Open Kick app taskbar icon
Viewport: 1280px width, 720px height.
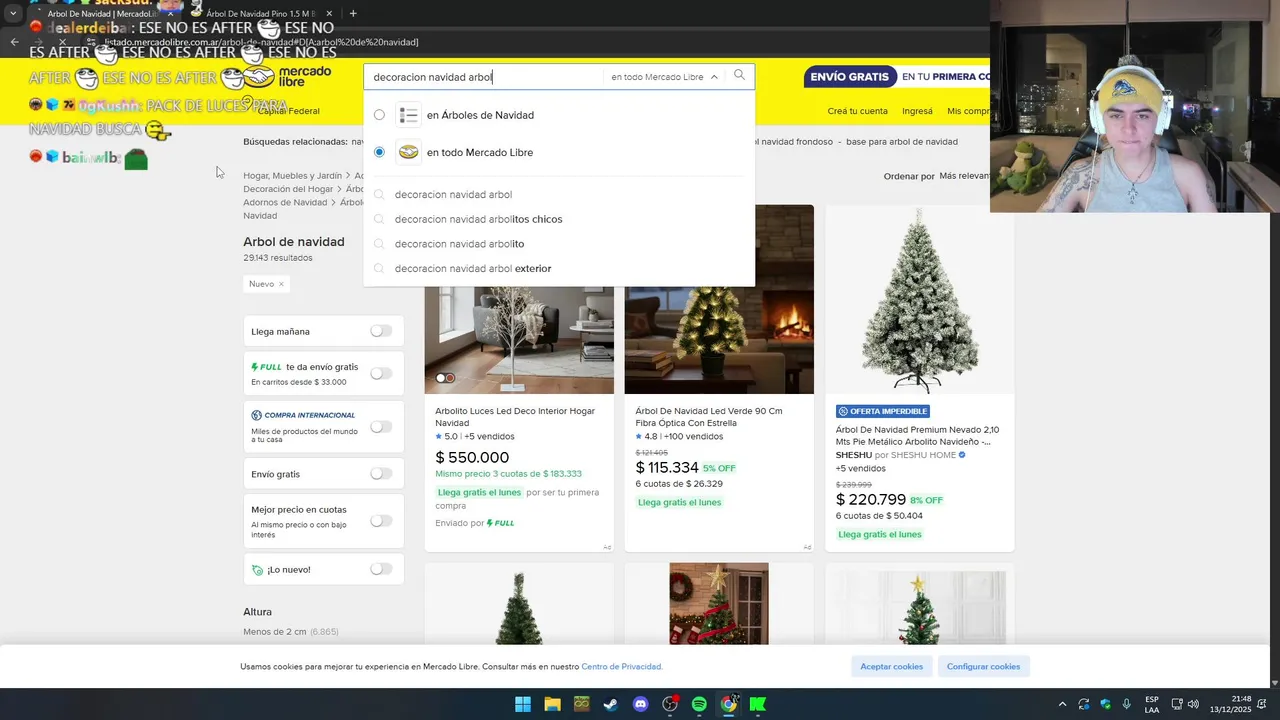click(x=758, y=704)
